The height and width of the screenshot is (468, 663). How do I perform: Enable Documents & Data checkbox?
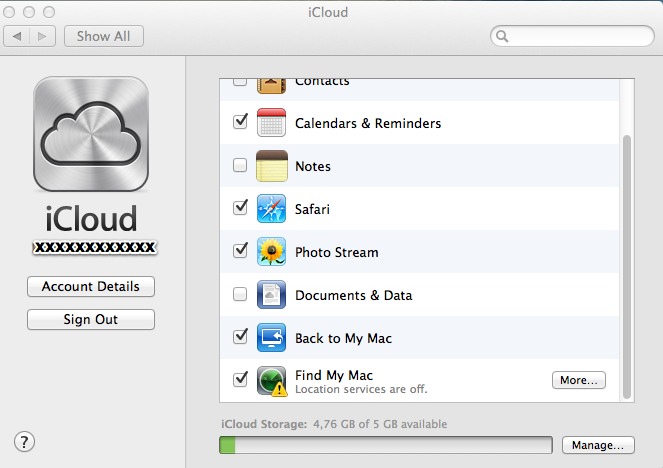click(x=240, y=294)
